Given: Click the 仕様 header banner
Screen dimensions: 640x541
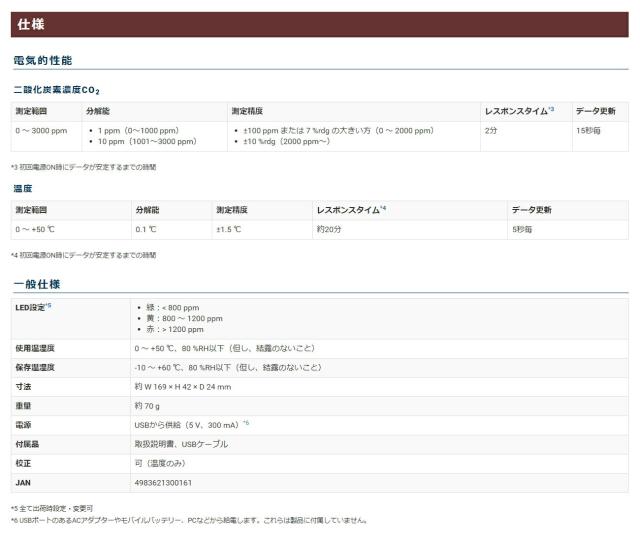Looking at the screenshot, I should pos(320,24).
